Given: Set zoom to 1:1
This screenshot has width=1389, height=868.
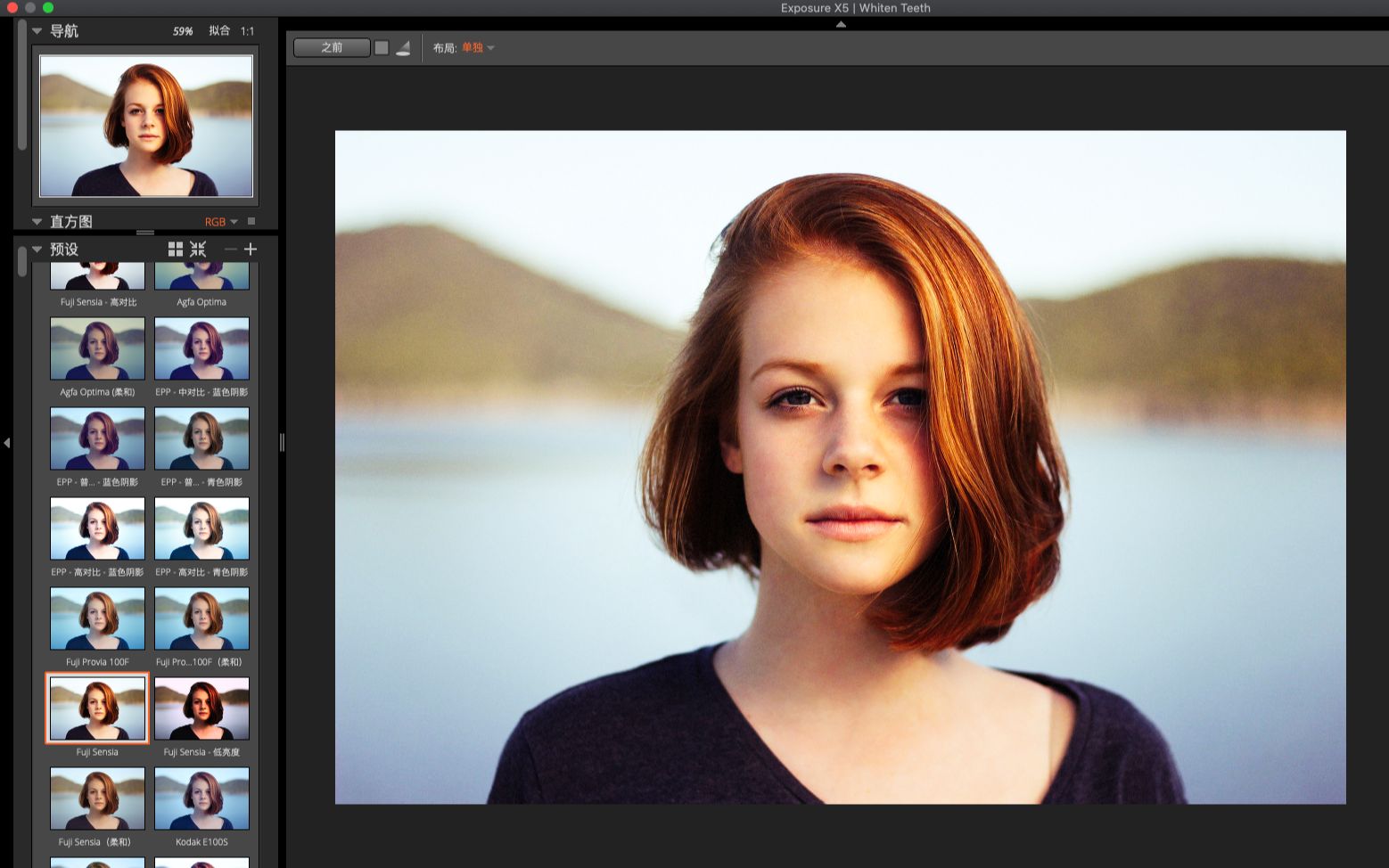Looking at the screenshot, I should [x=247, y=31].
